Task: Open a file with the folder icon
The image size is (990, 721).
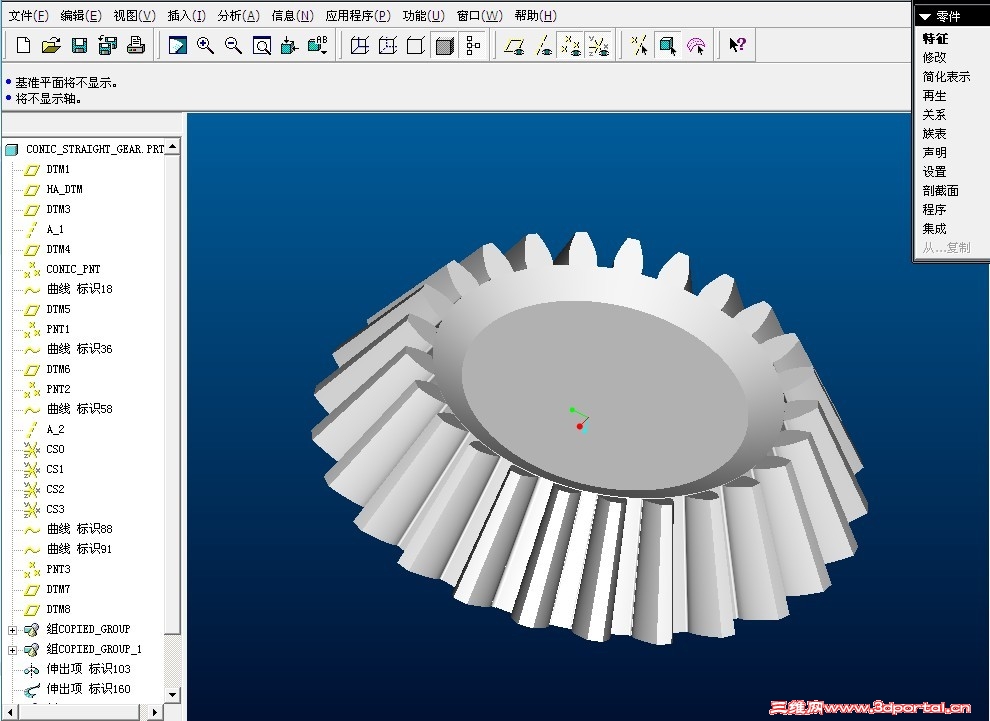Action: (51, 45)
